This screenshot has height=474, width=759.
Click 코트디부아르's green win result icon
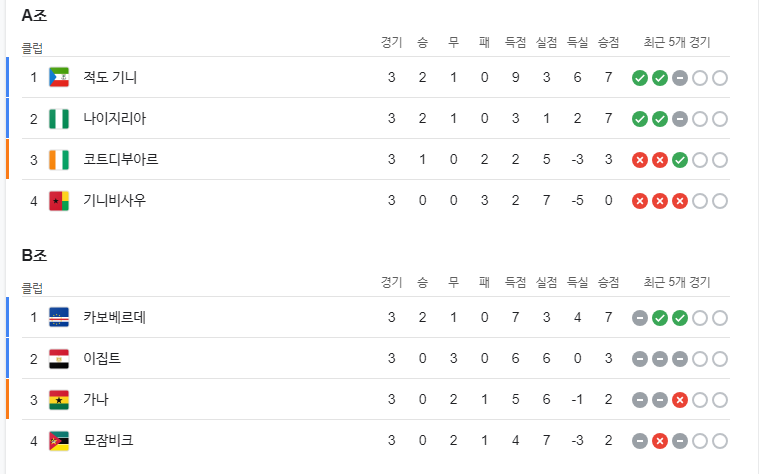(680, 160)
